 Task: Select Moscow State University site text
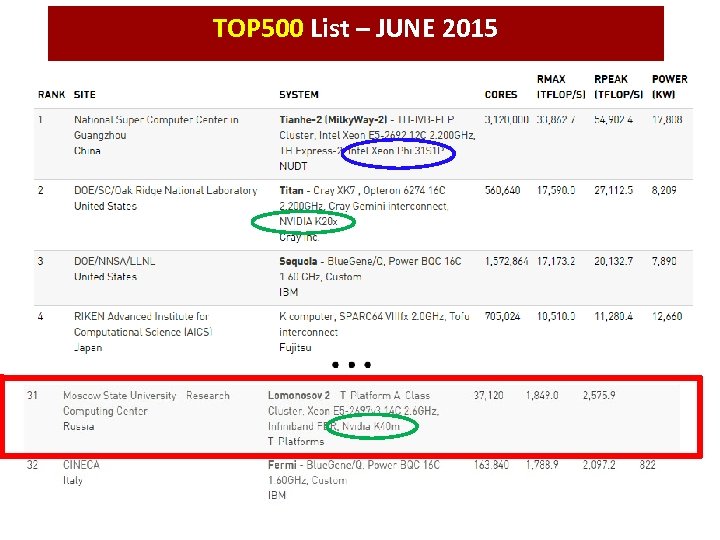(119, 395)
